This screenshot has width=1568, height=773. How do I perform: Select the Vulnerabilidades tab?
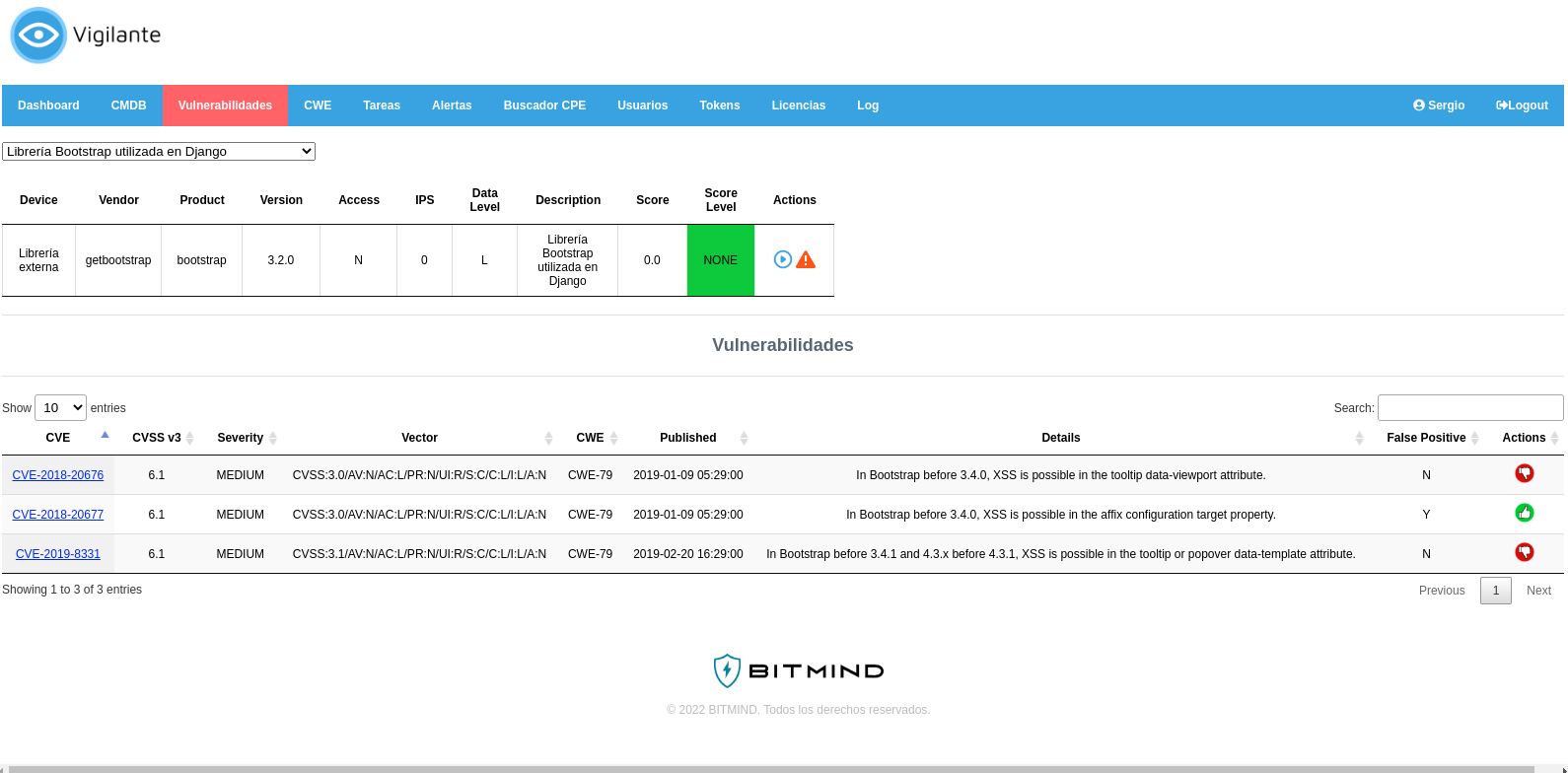click(225, 105)
